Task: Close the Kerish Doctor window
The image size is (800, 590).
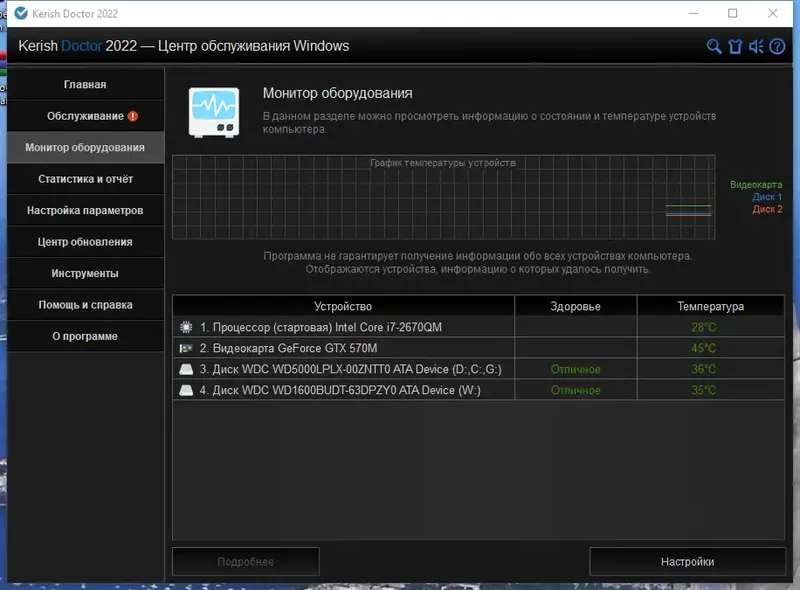Action: point(772,13)
